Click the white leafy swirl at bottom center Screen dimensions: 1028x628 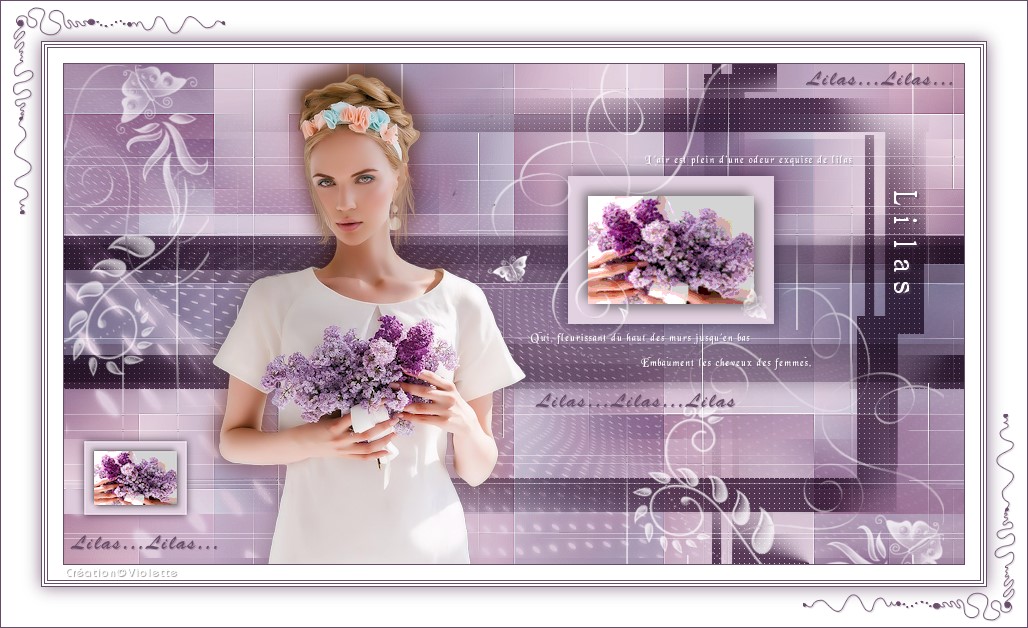[700, 505]
